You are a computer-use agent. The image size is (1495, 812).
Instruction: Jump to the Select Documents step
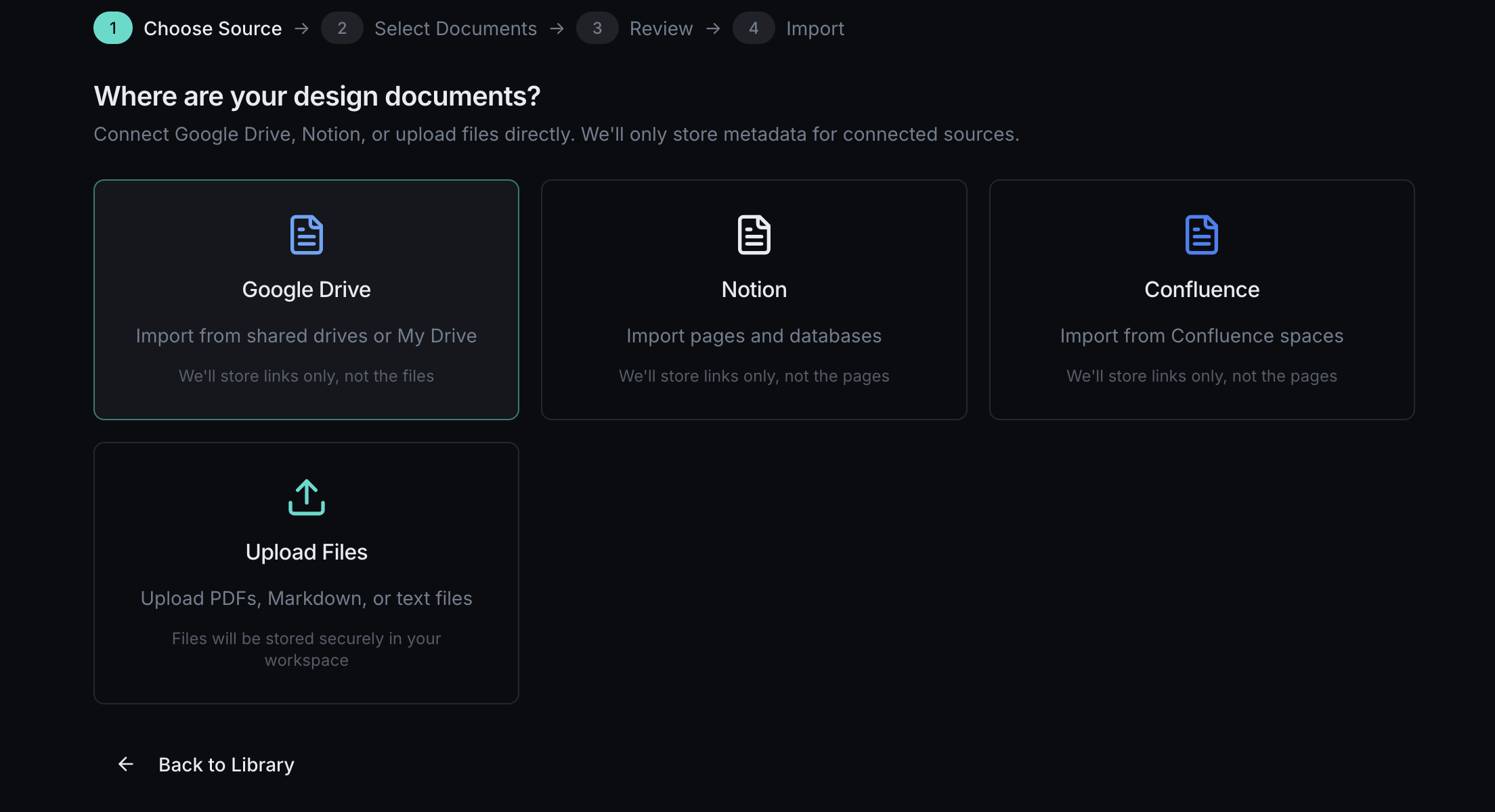pyautogui.click(x=455, y=28)
